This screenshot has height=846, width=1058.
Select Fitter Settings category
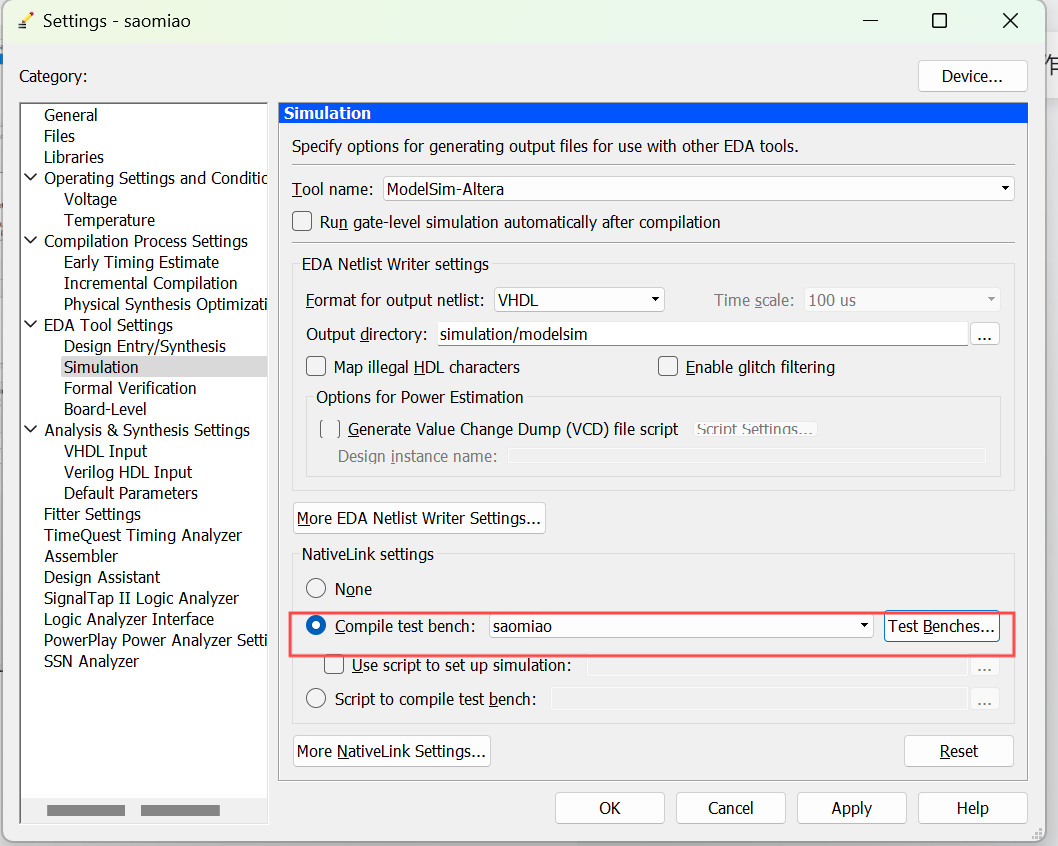(x=92, y=514)
